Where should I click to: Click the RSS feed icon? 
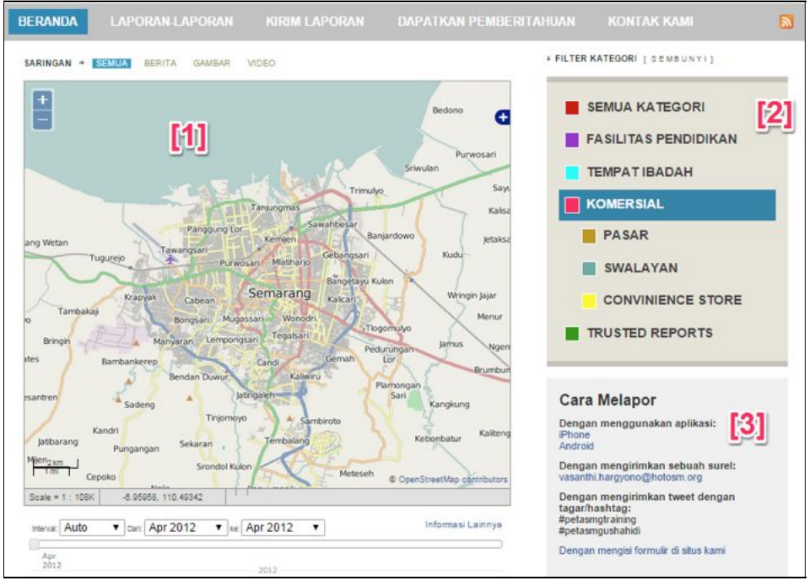tap(786, 22)
